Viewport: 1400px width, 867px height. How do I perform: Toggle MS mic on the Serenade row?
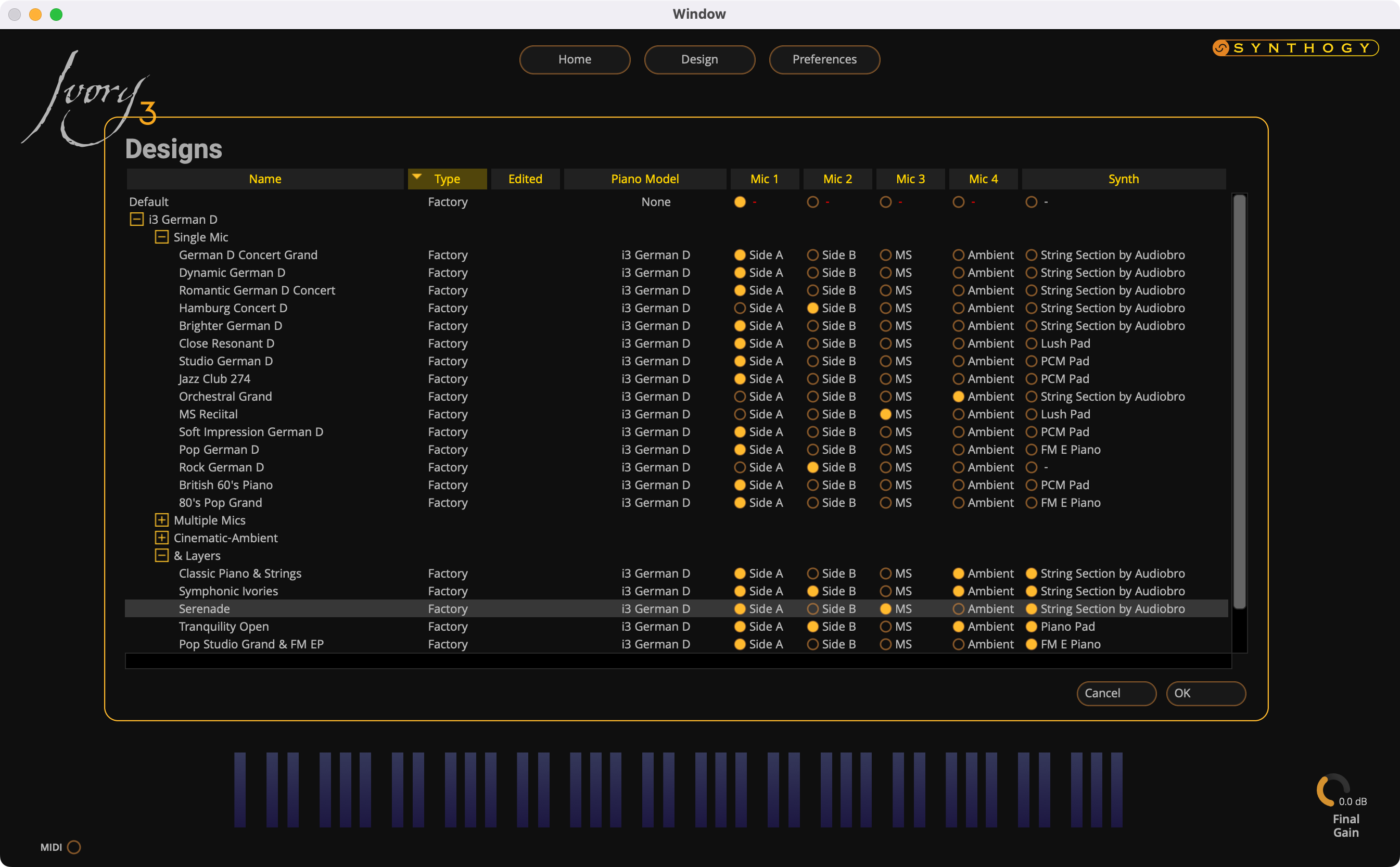[885, 608]
